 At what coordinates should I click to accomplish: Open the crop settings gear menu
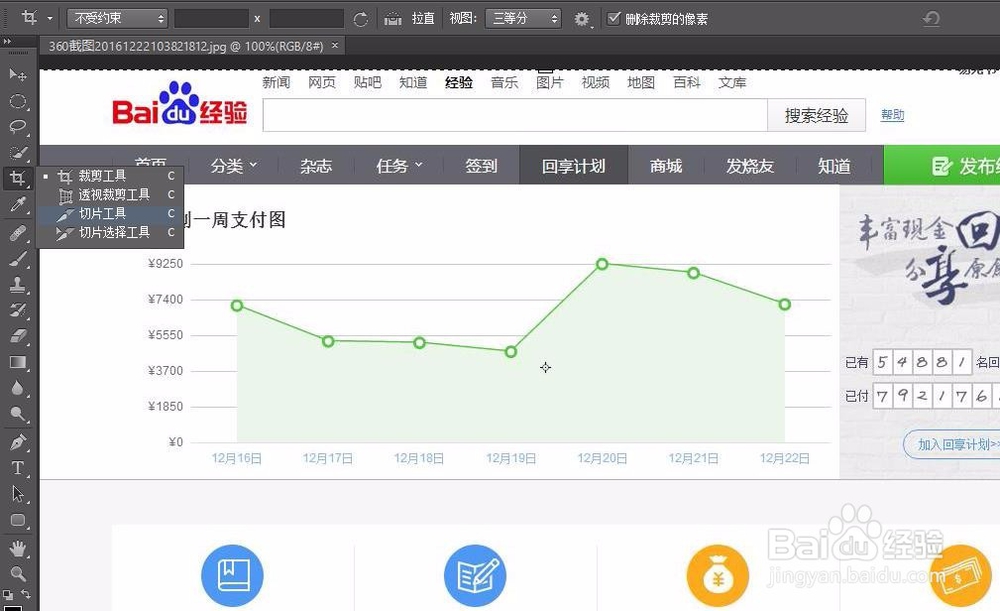[582, 19]
